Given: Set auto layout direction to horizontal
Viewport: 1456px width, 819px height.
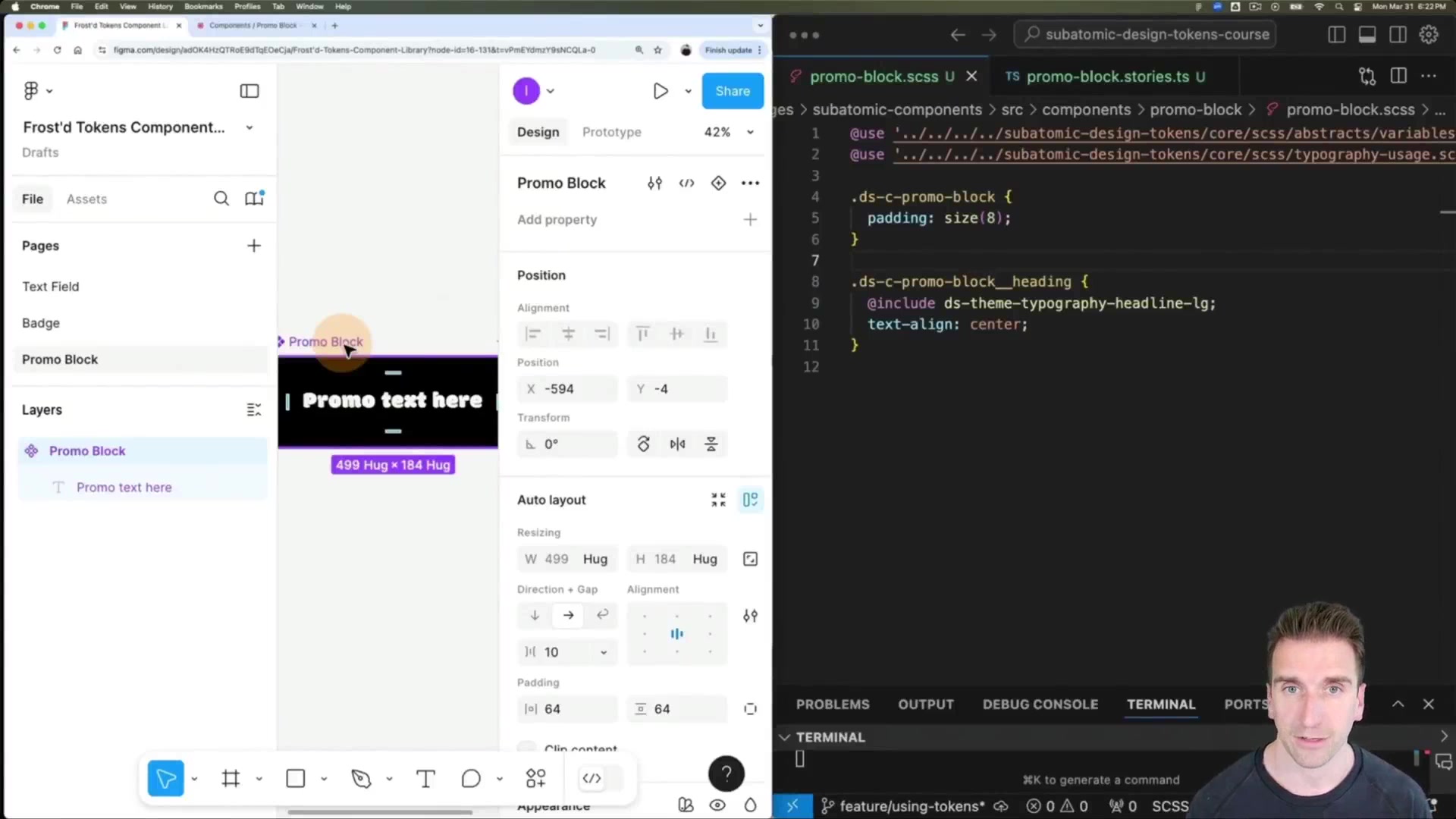Looking at the screenshot, I should coord(568,615).
